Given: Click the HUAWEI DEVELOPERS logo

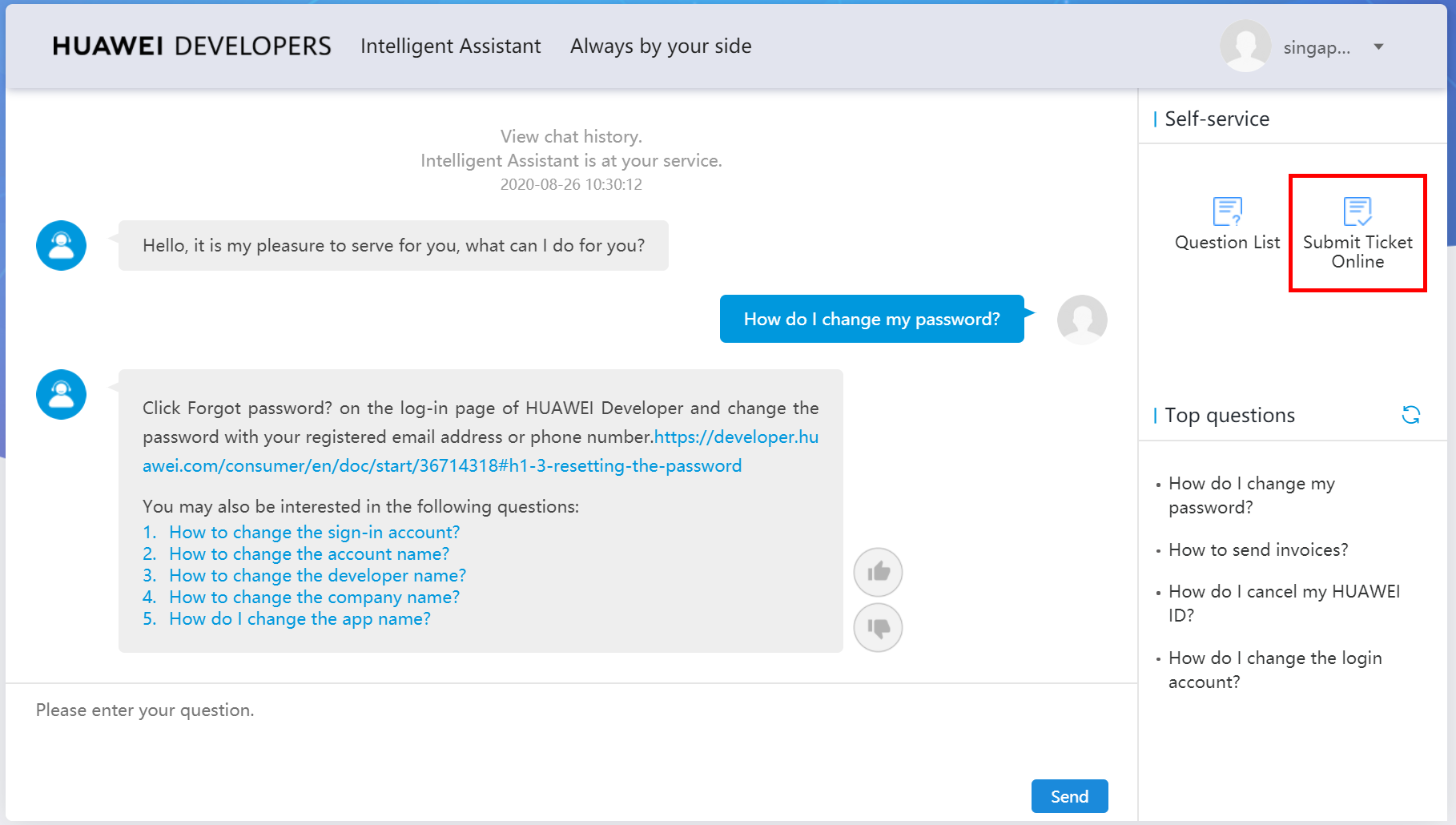Looking at the screenshot, I should click(191, 46).
